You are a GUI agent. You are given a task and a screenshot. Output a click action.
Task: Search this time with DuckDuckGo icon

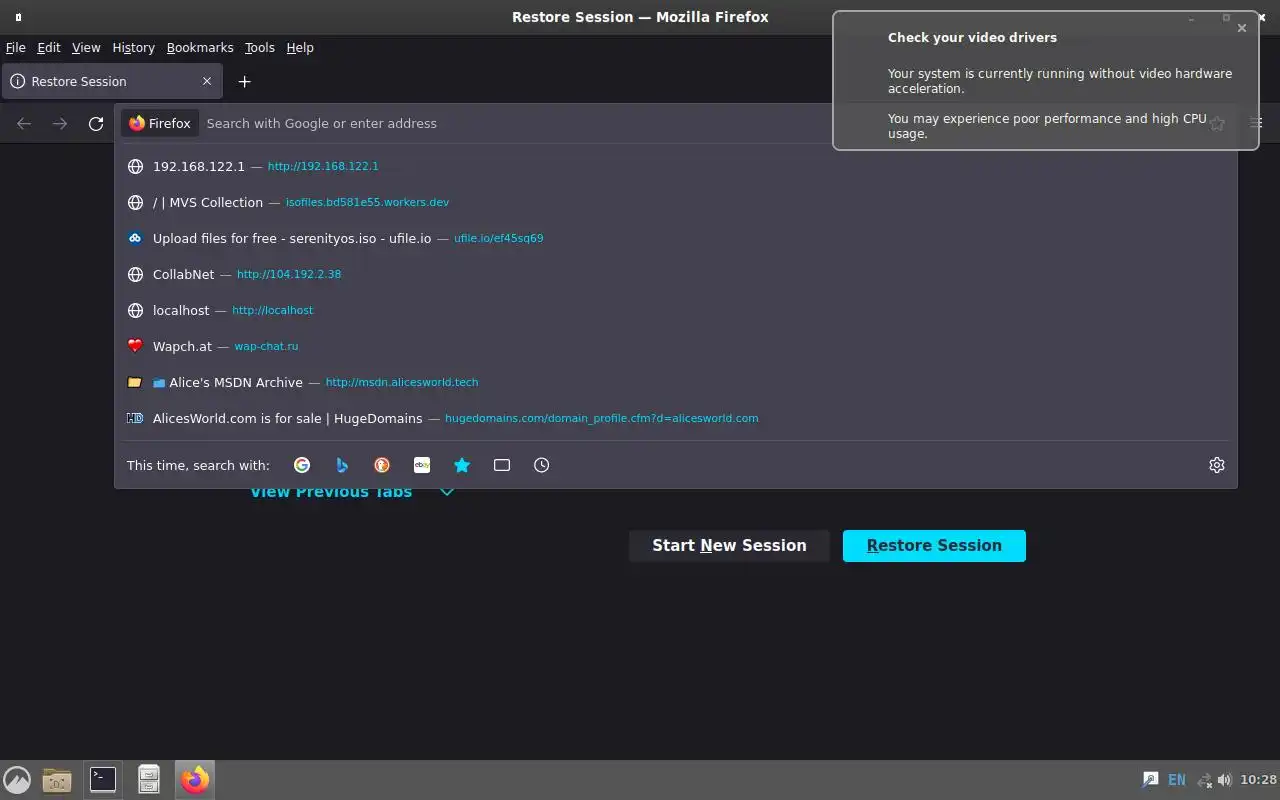[x=382, y=465]
